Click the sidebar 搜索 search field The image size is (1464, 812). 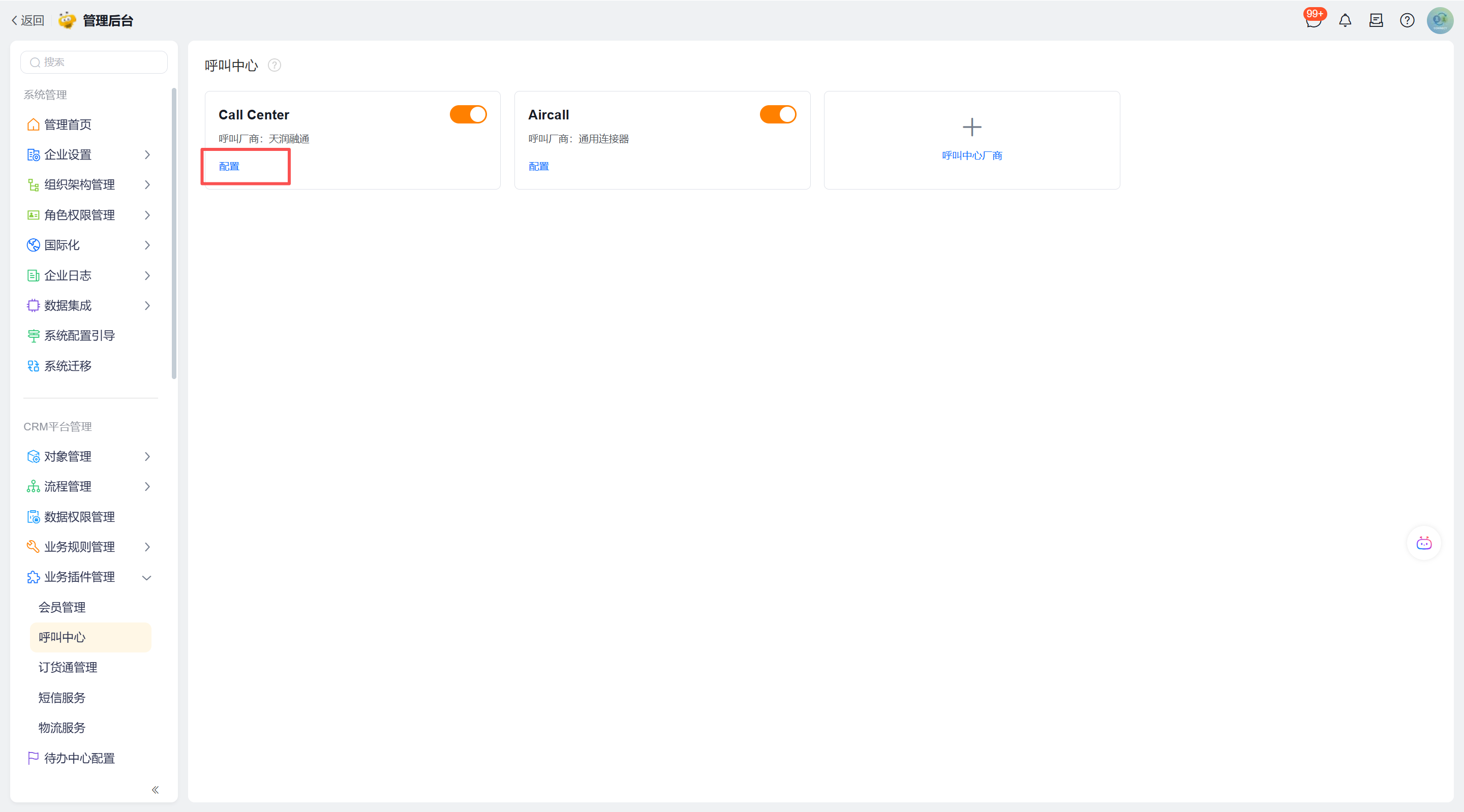95,63
